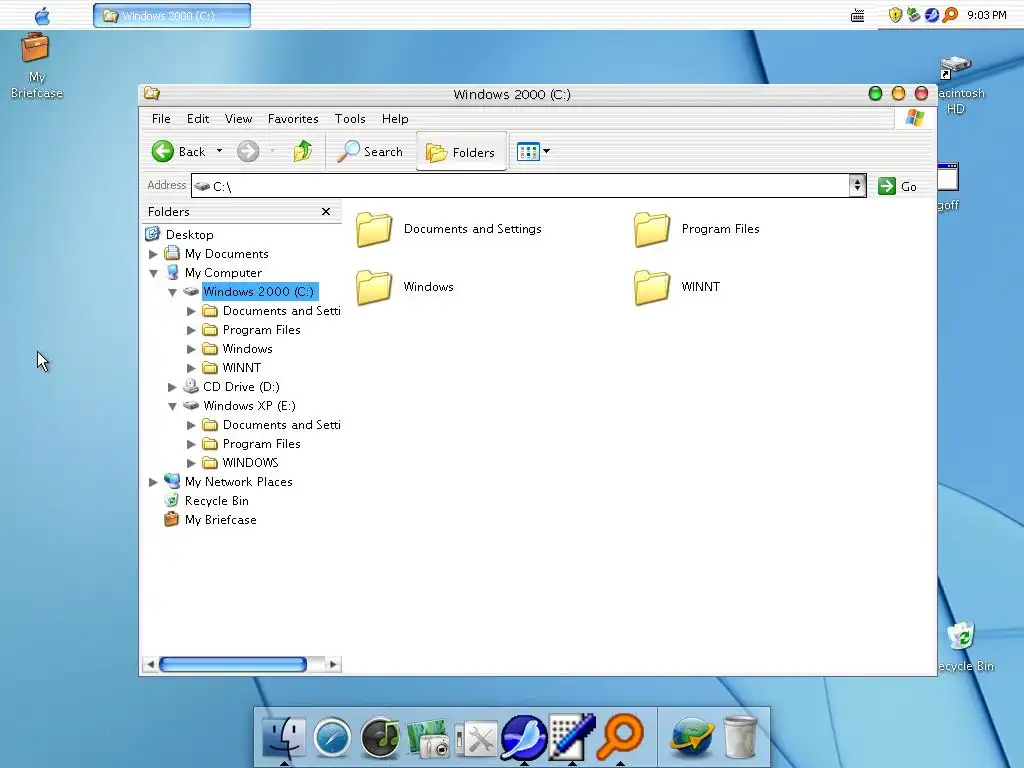Viewport: 1024px width, 768px height.
Task: Collapse Windows XP (E:) tree node
Action: [172, 406]
